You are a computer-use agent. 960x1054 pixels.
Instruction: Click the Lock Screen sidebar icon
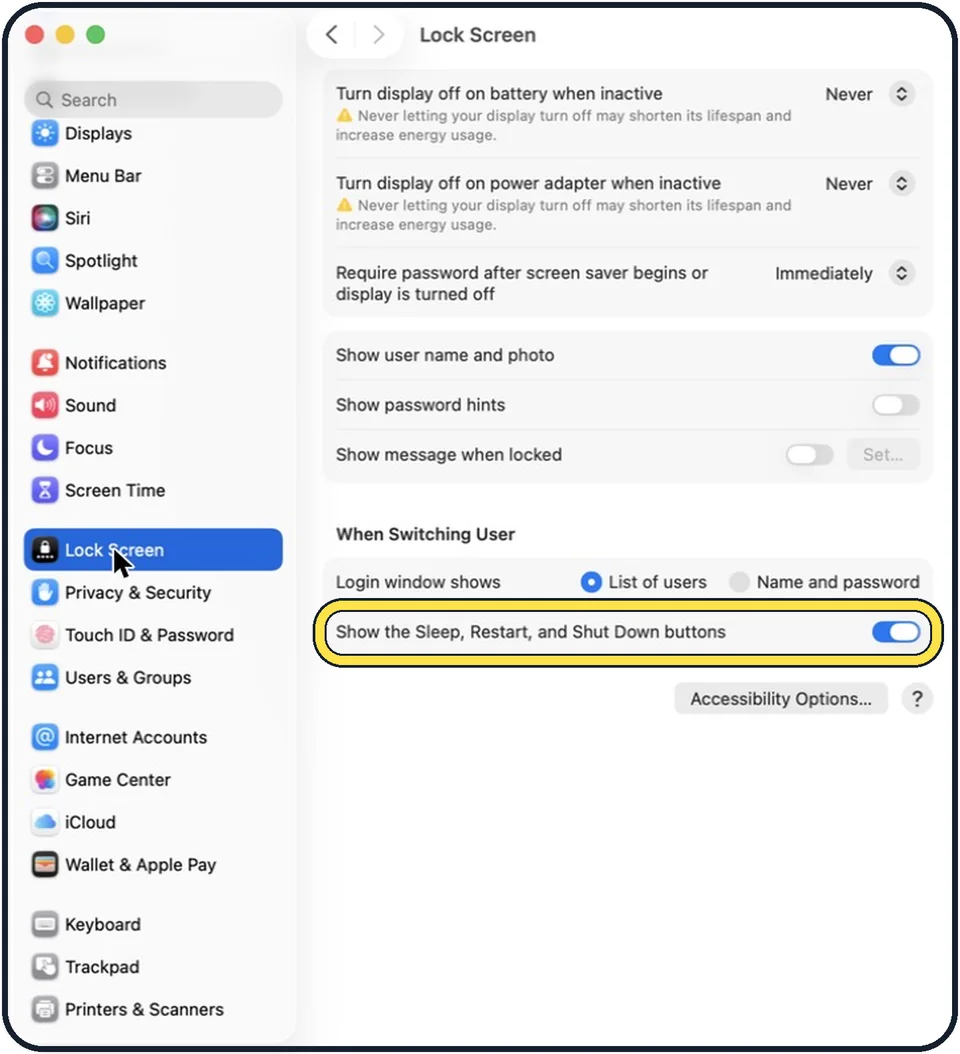(45, 550)
